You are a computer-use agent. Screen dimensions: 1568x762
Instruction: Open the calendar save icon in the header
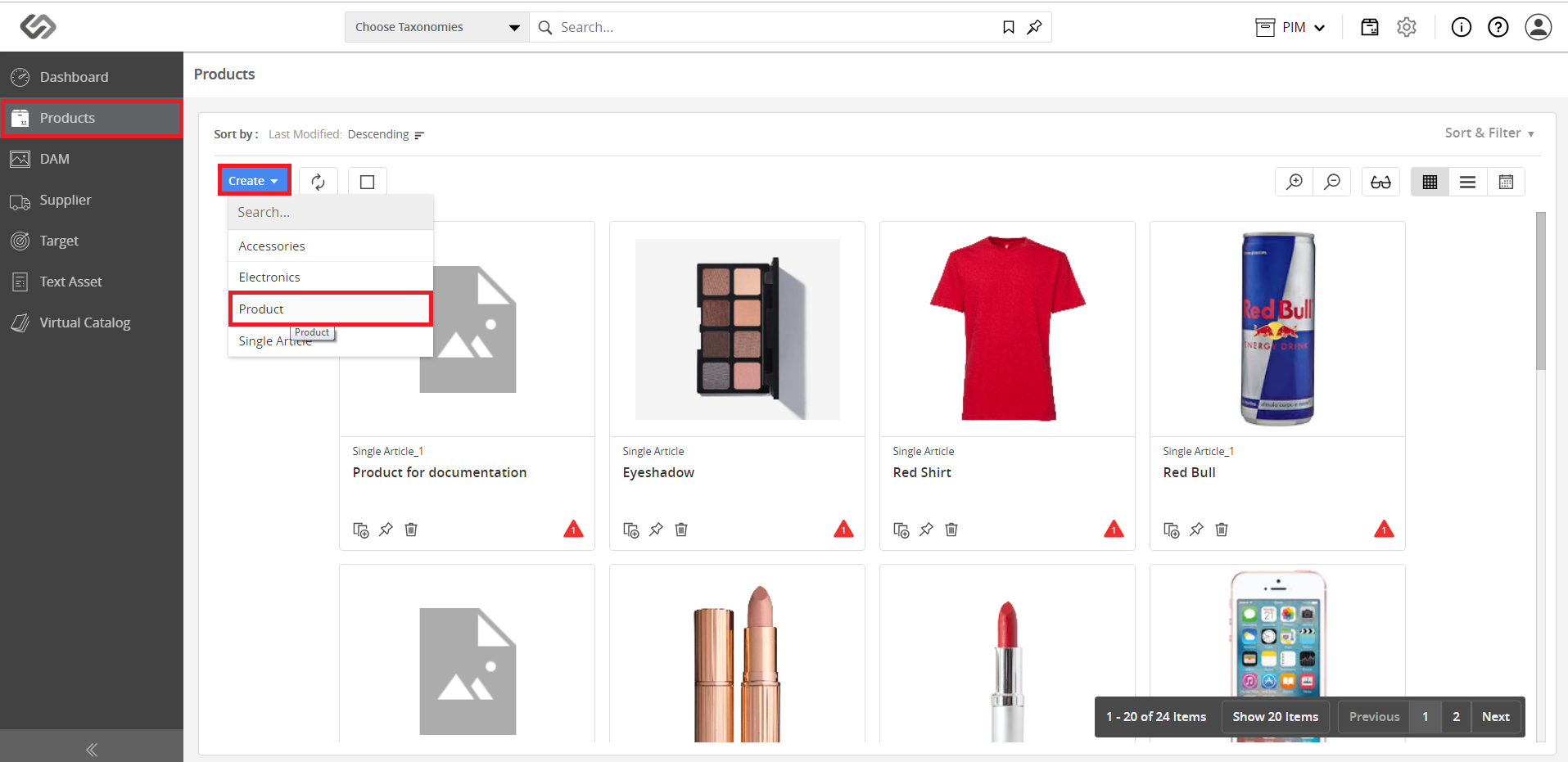coord(1369,27)
